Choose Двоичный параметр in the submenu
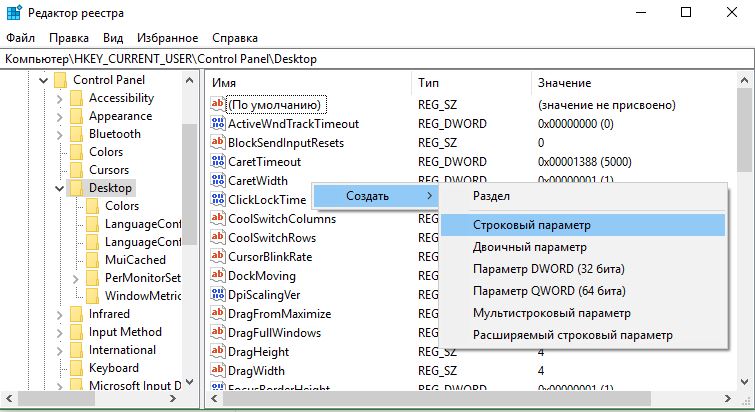Image resolution: width=755 pixels, height=412 pixels. pos(583,247)
